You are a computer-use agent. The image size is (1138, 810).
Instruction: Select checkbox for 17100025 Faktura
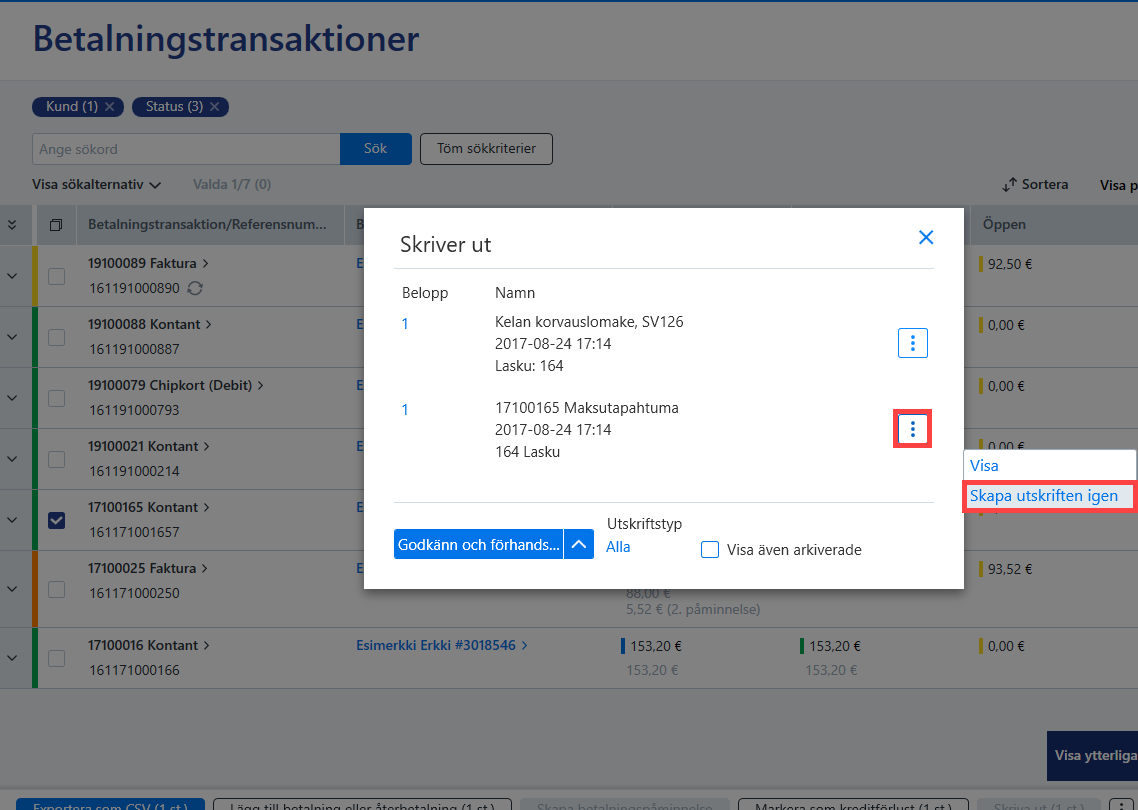tap(57, 589)
